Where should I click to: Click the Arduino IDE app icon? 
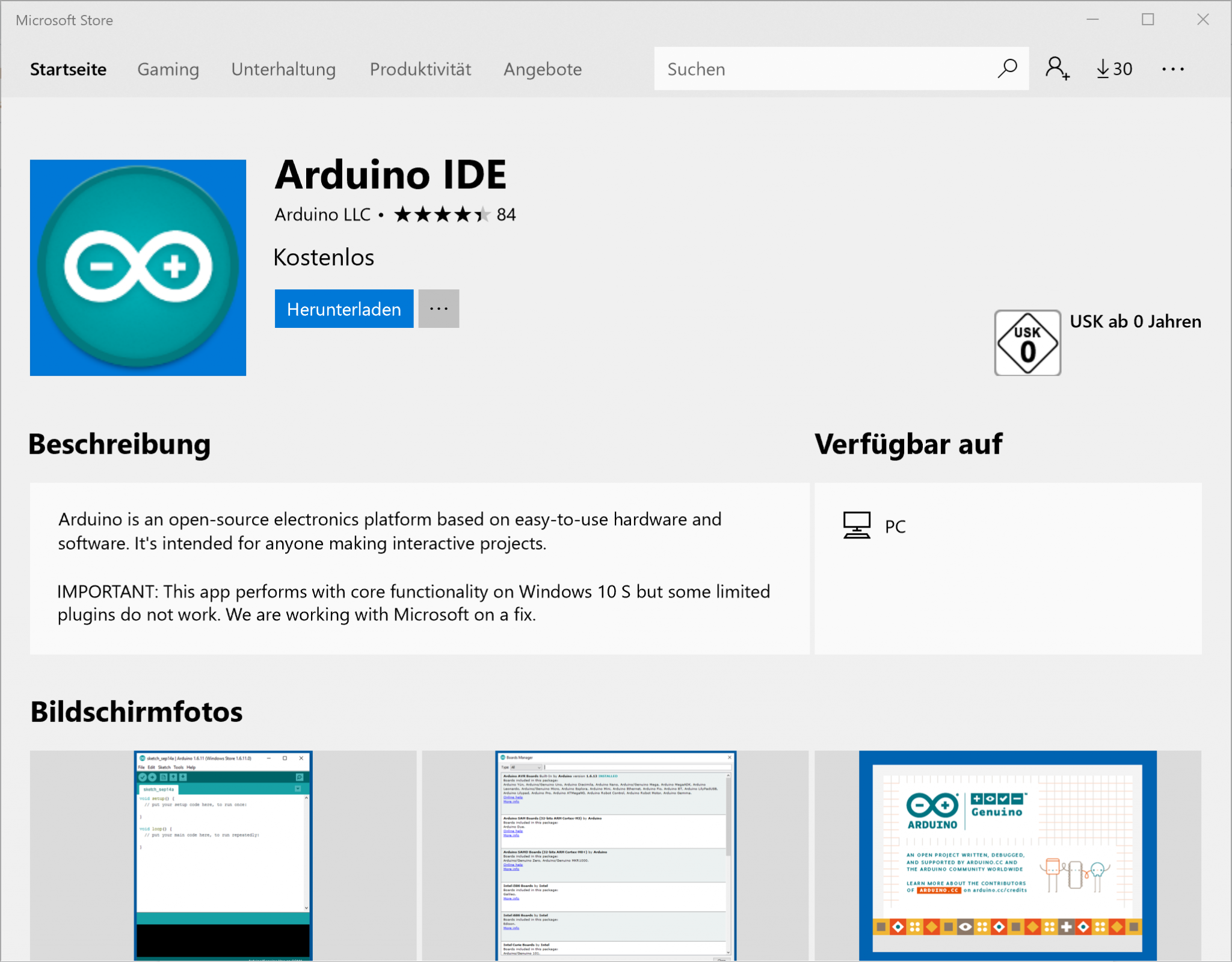pos(138,267)
